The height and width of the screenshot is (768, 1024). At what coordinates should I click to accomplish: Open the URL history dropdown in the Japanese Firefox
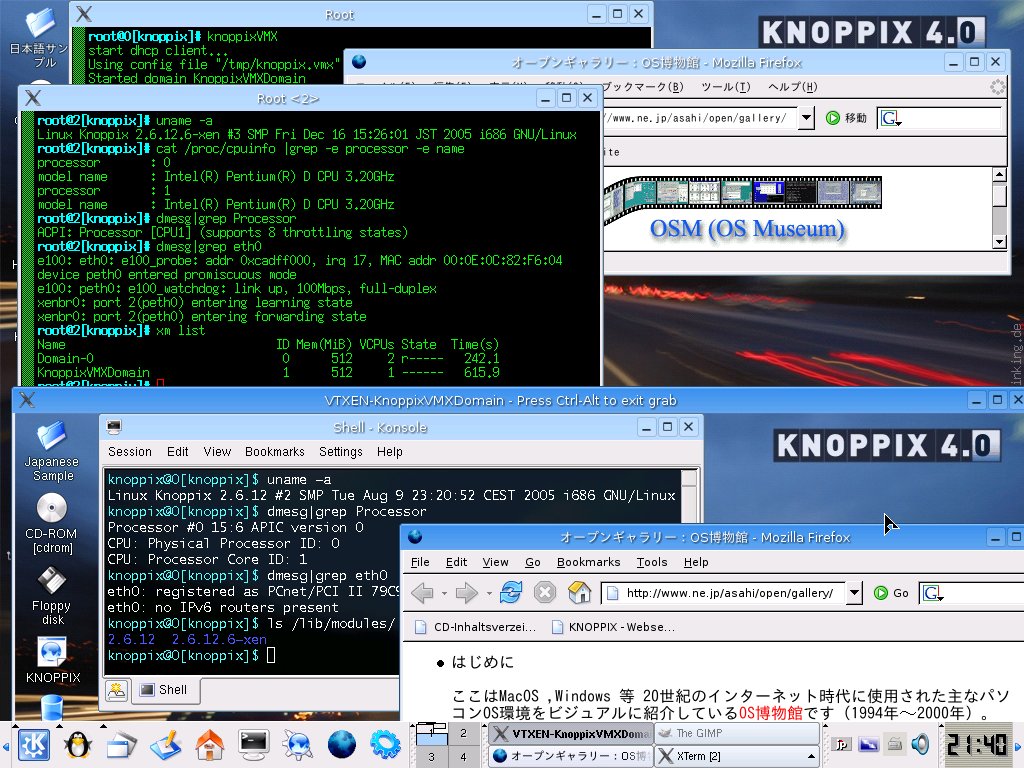pos(807,118)
